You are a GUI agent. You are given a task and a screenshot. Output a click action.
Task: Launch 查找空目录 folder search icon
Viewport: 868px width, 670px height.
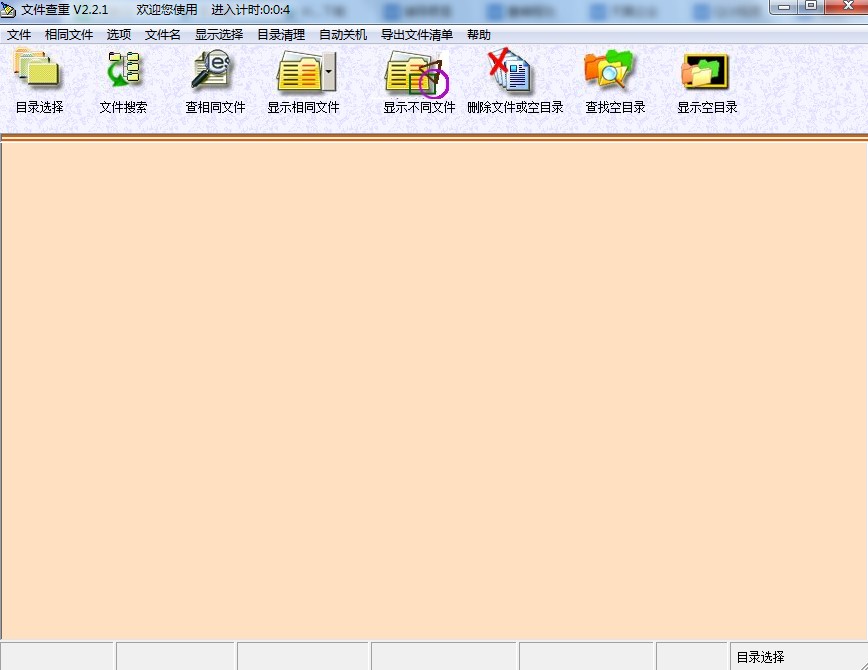(x=608, y=69)
